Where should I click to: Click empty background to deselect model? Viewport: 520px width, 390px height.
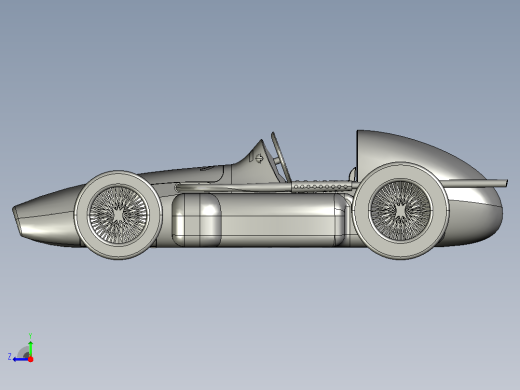tap(260, 67)
